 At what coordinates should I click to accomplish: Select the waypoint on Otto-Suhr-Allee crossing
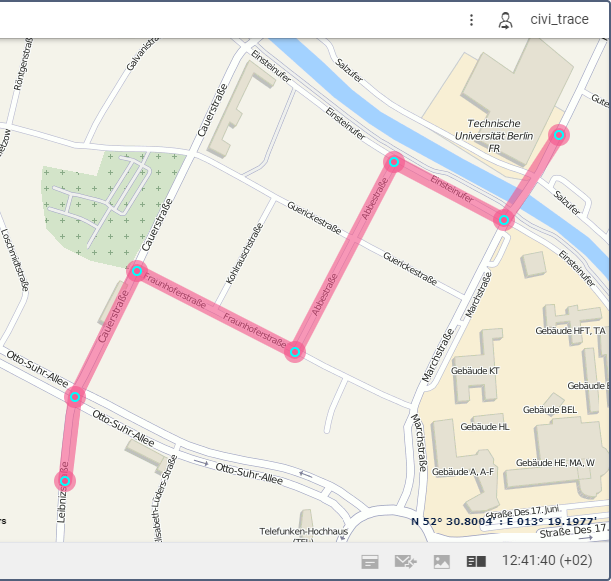pos(75,397)
